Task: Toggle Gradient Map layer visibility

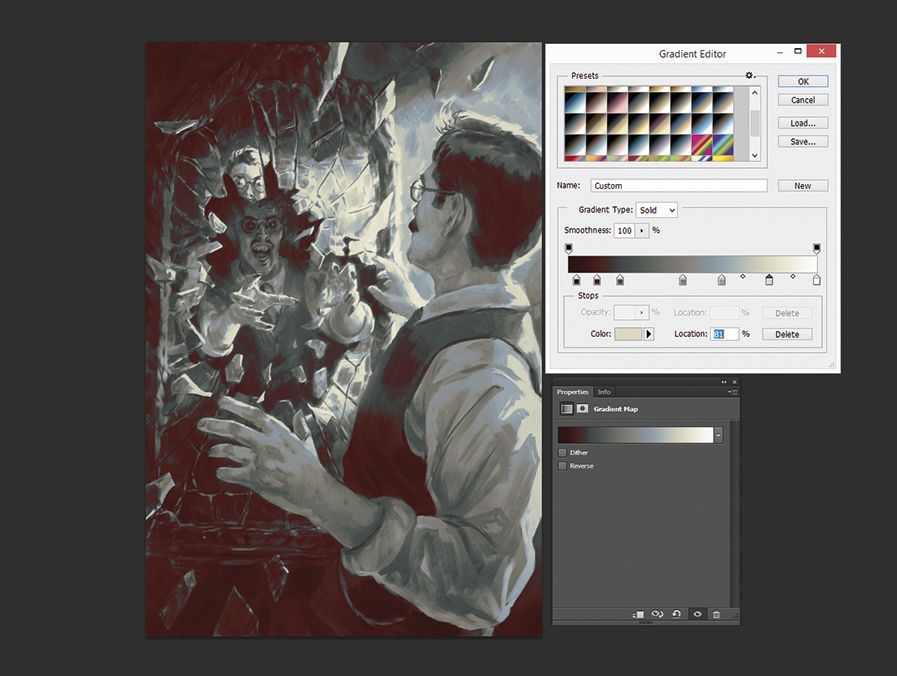Action: pos(697,614)
